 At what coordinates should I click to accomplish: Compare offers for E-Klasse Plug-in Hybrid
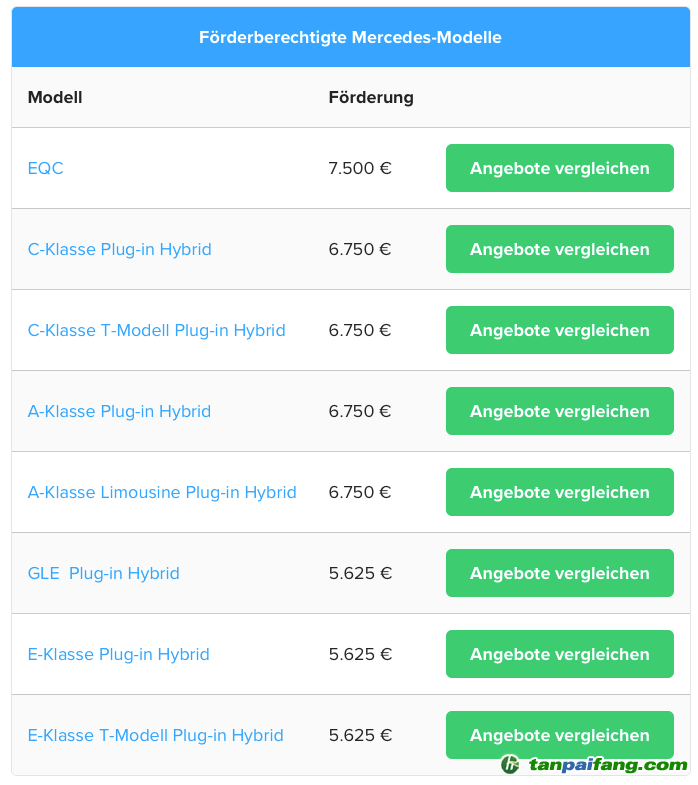pyautogui.click(x=560, y=655)
